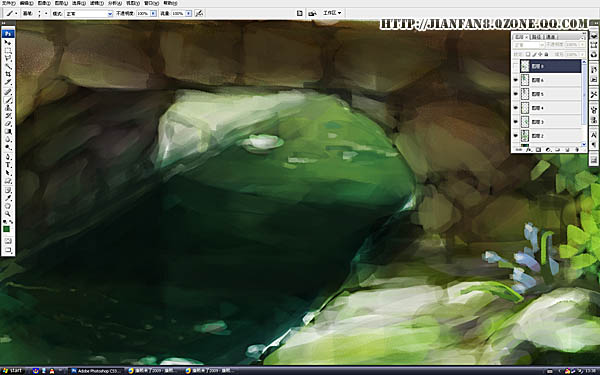Screen dimensions: 600x375
Task: Select the Dodge tool
Action: pyautogui.click(x=8, y=148)
